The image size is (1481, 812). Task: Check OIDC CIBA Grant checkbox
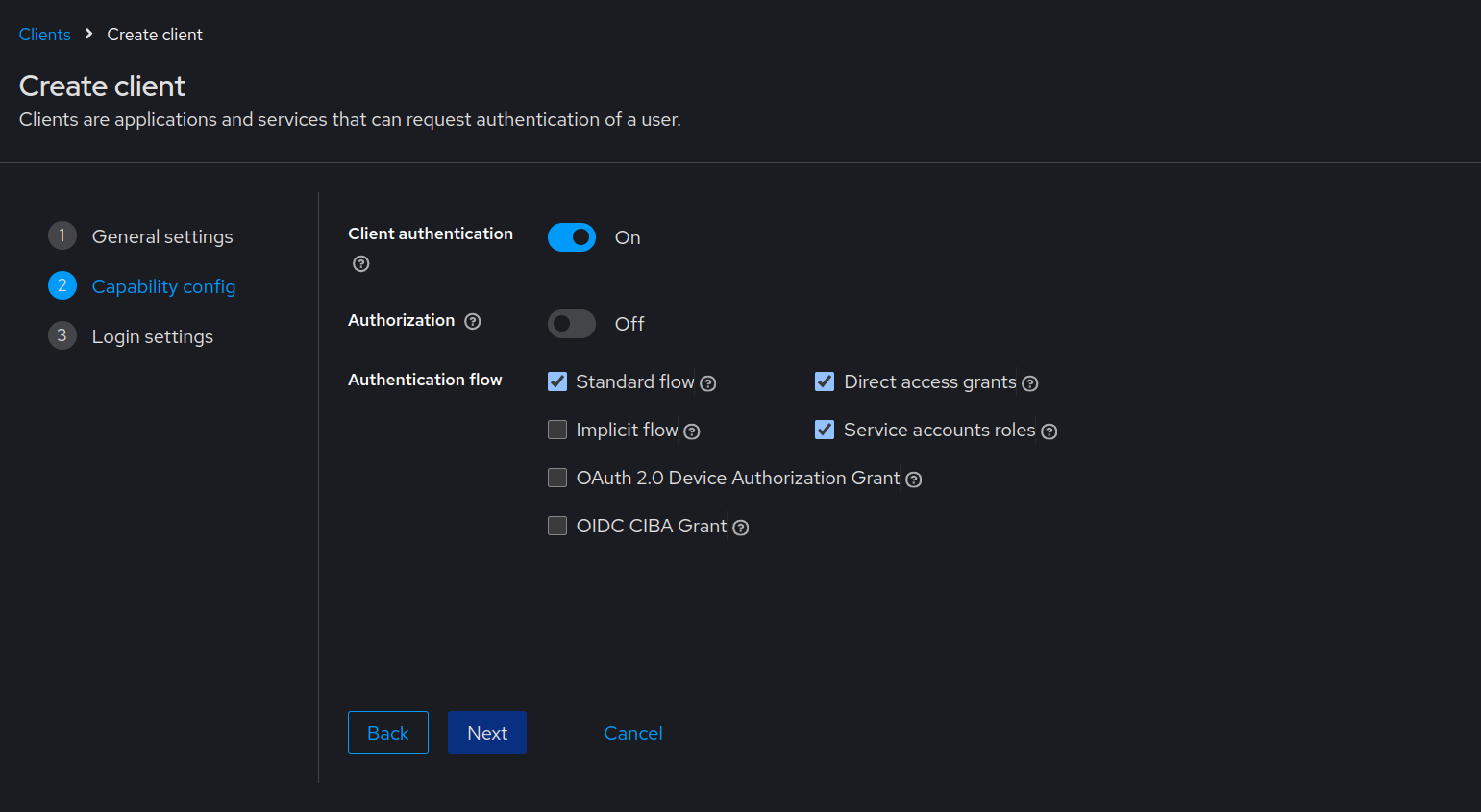pos(557,526)
